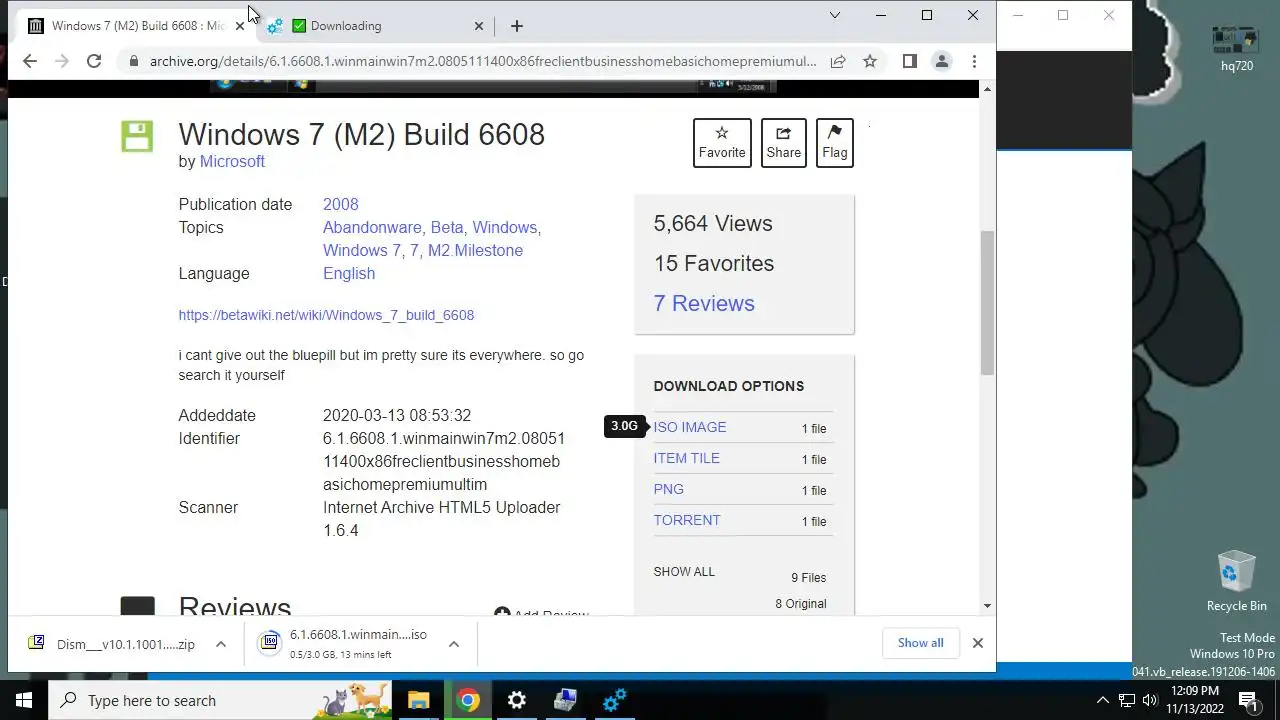Open the Abandonware topic link
Image resolution: width=1280 pixels, height=720 pixels.
click(374, 227)
